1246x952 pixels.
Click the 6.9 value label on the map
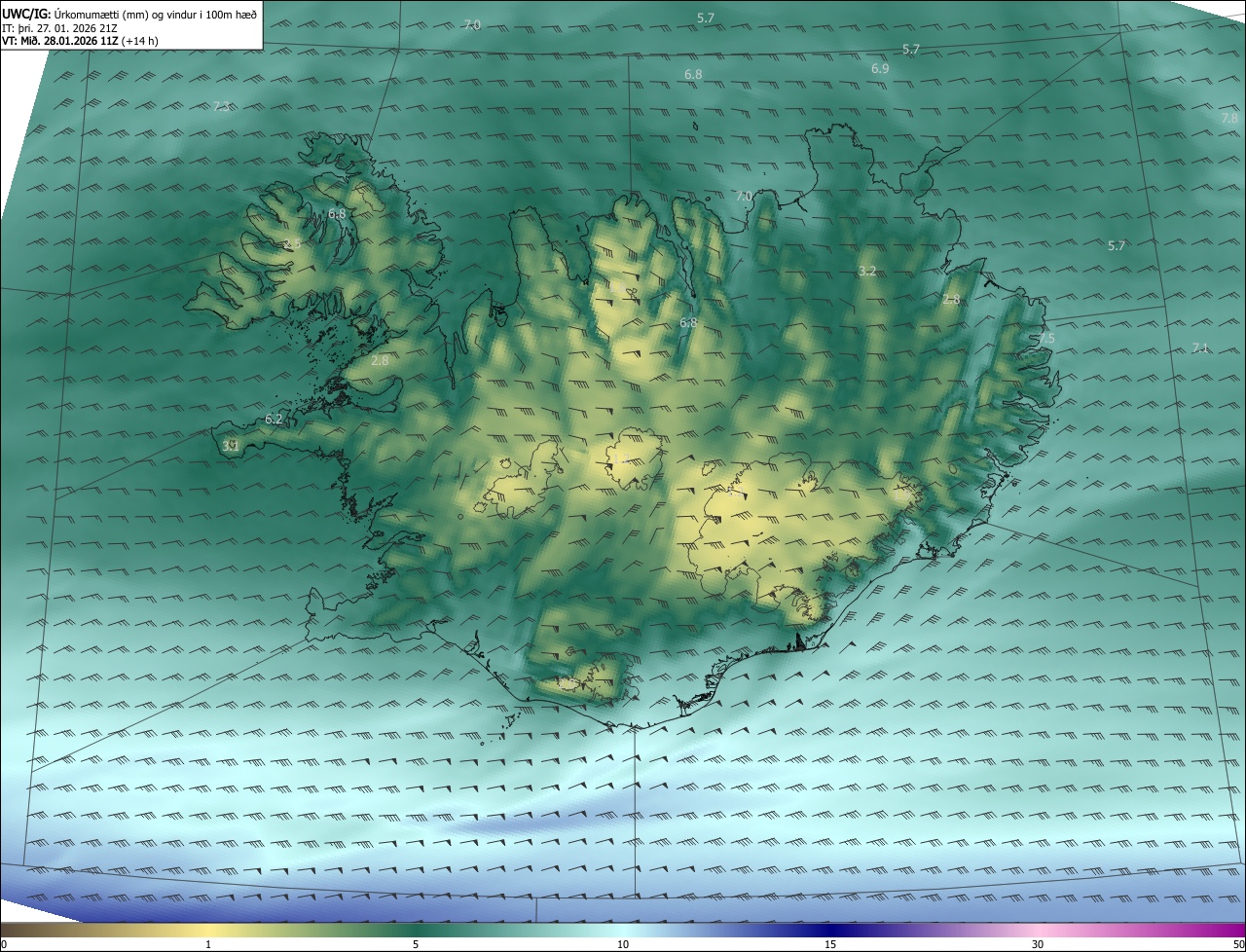pyautogui.click(x=880, y=69)
